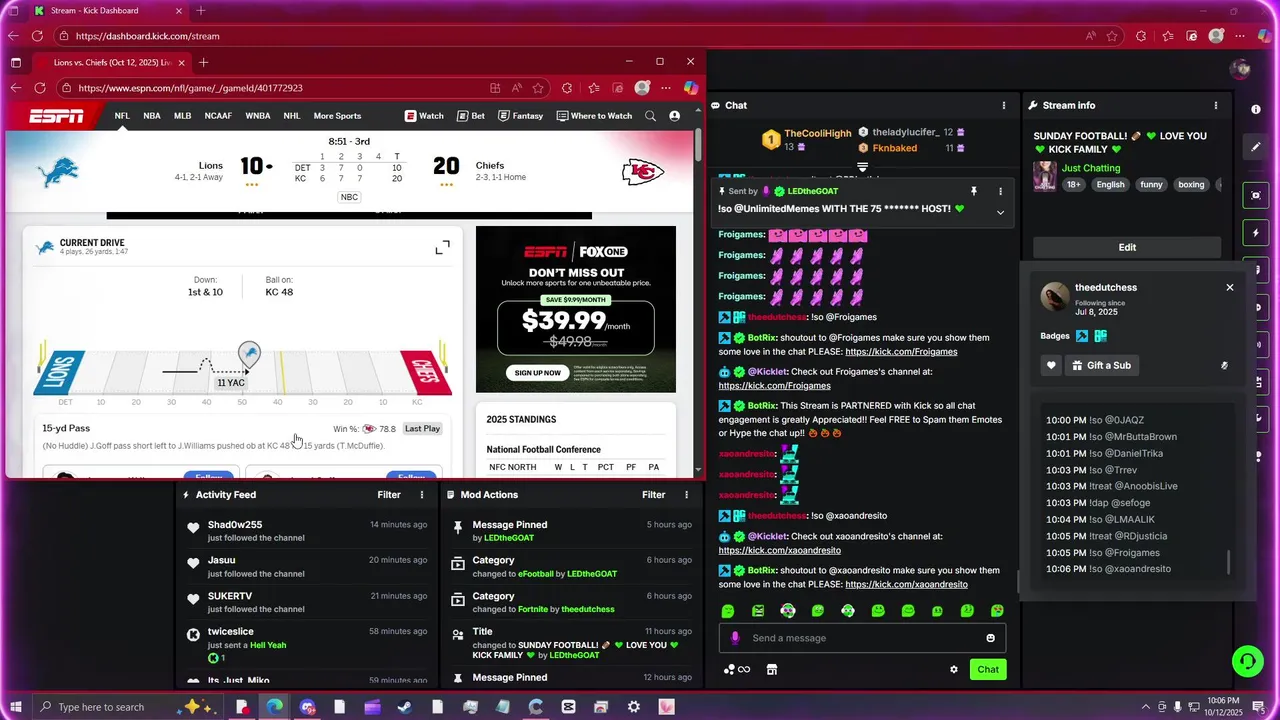Favorite the ESPN page with star icon
Screen dimensions: 1280x720
[539, 88]
